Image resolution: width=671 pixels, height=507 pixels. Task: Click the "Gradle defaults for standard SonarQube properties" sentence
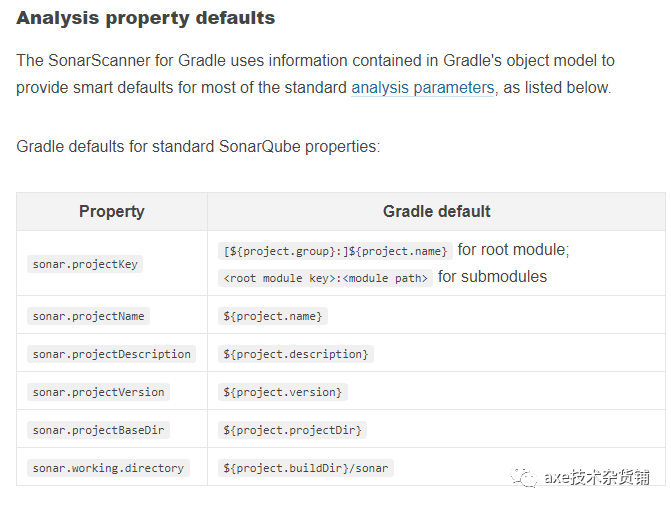[x=198, y=147]
